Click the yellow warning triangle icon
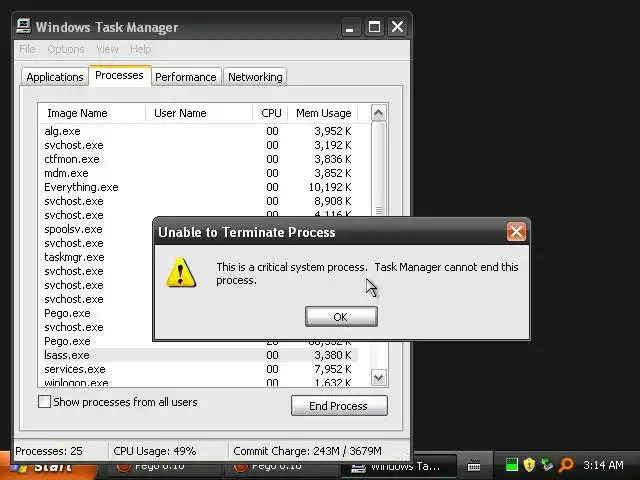 [181, 273]
